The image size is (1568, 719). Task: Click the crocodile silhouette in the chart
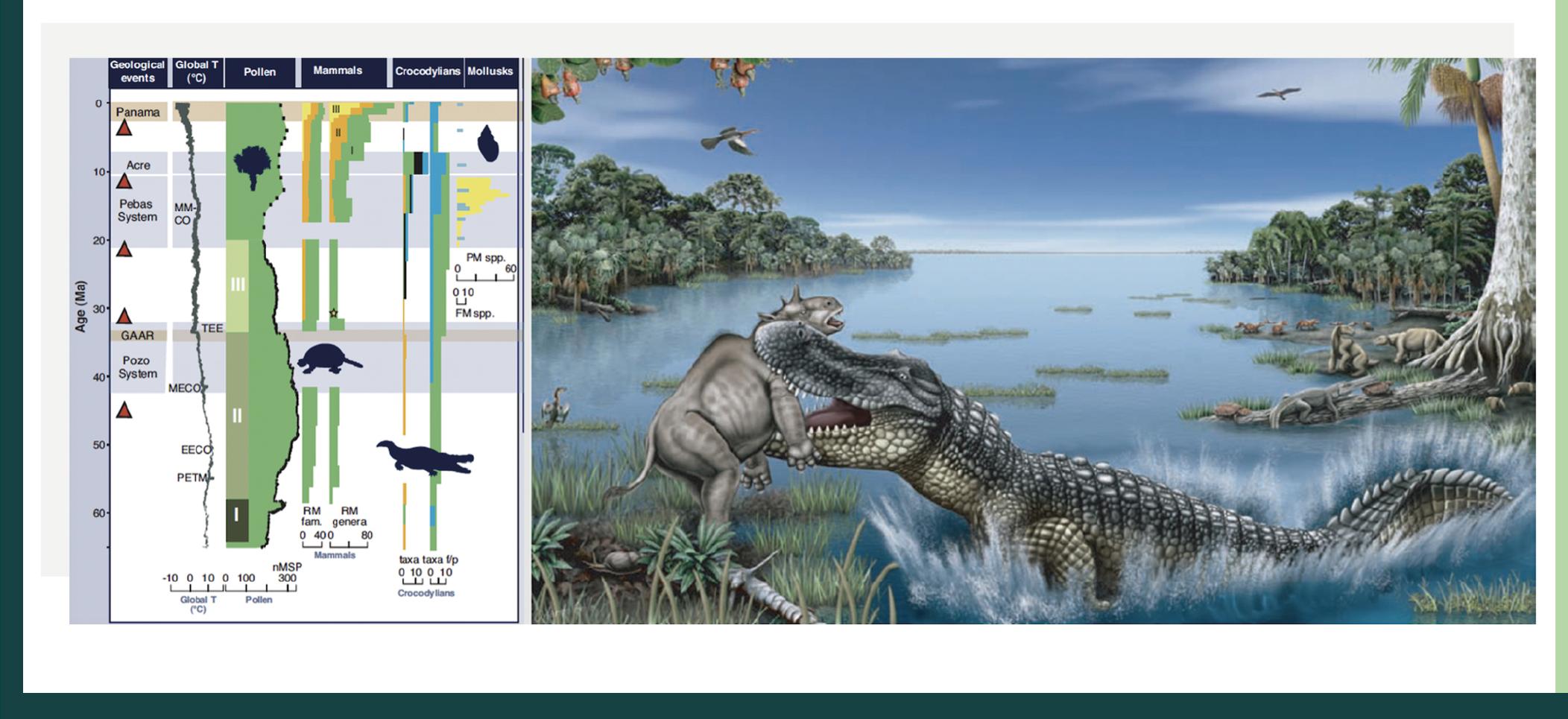point(425,457)
